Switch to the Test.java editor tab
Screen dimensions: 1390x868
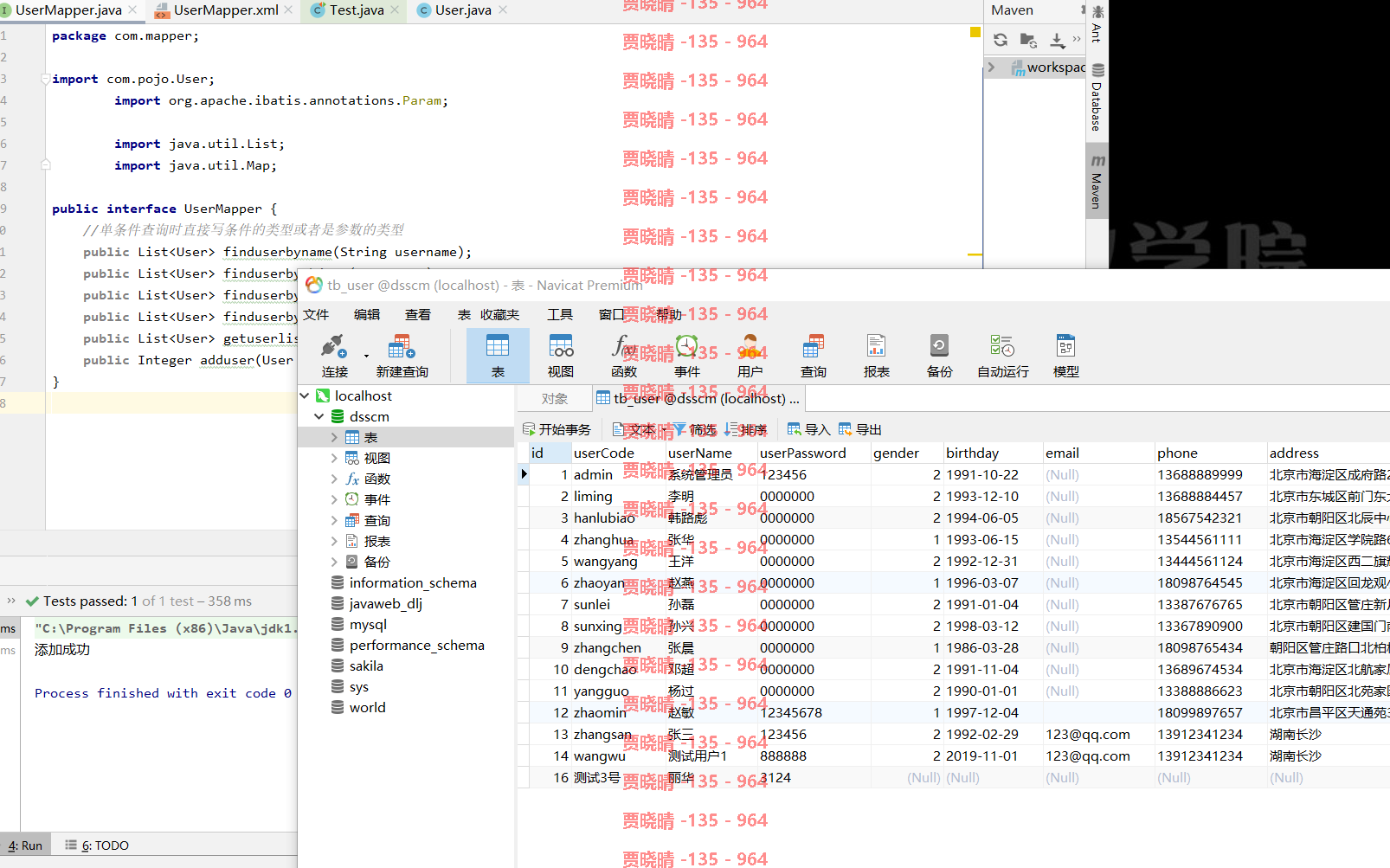point(356,10)
